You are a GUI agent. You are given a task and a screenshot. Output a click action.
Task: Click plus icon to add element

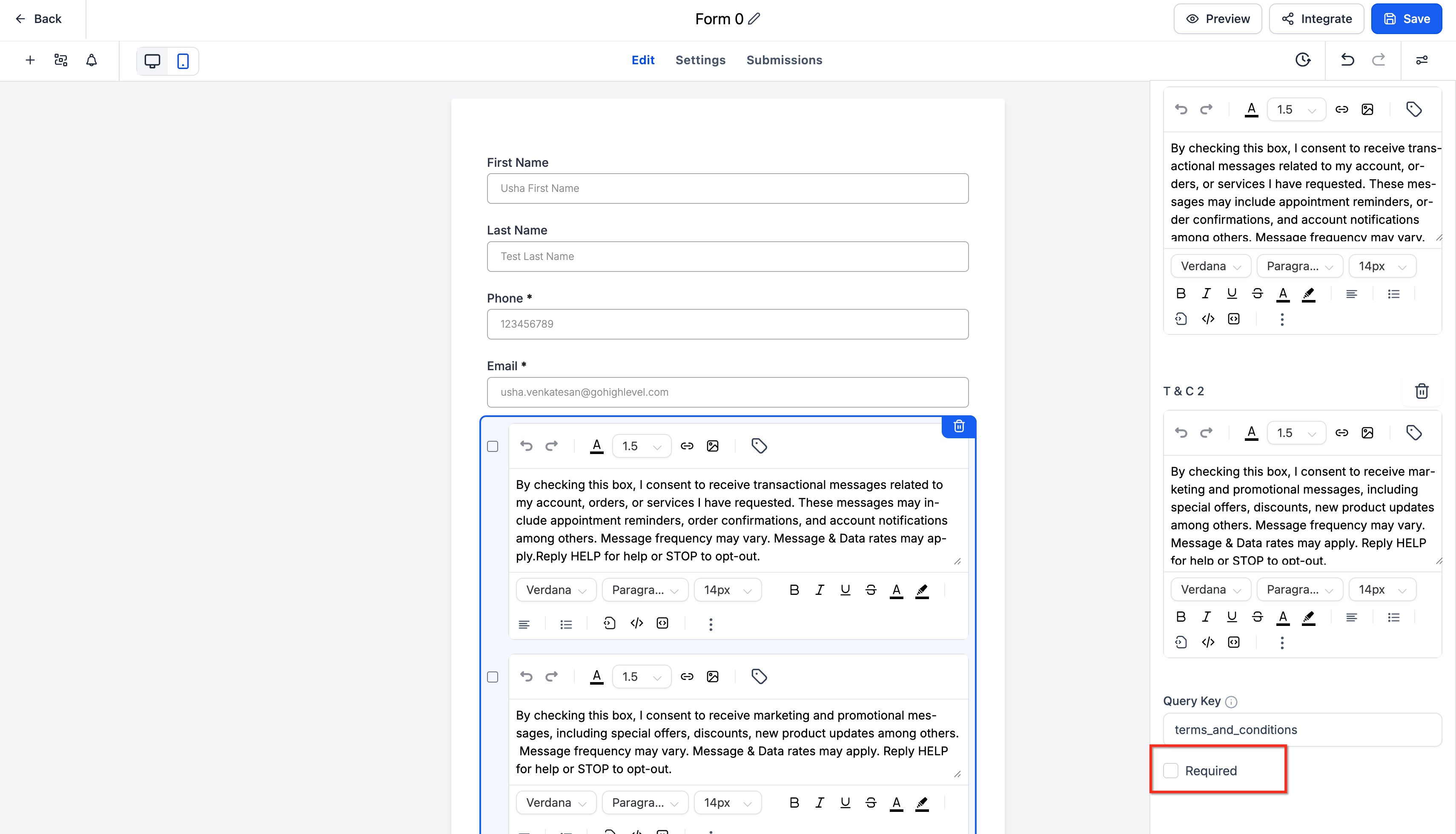click(30, 60)
